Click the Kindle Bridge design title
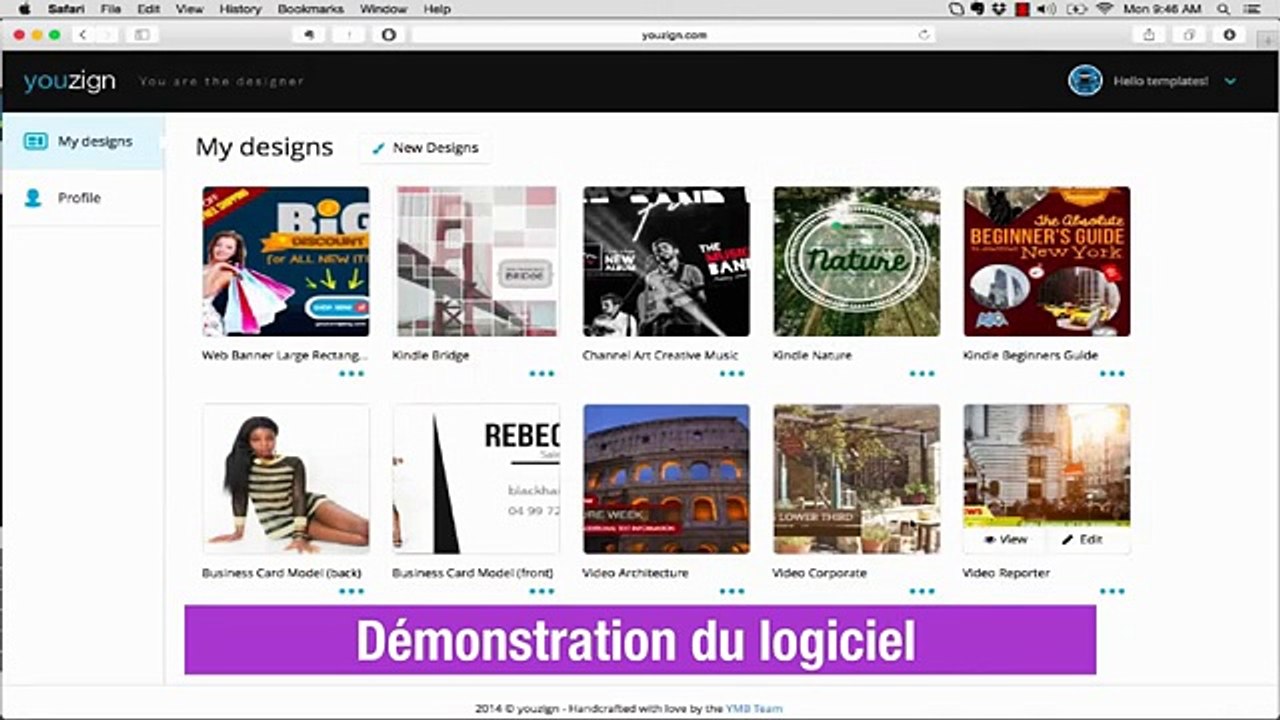Screen dimensions: 1280x720 coord(430,355)
